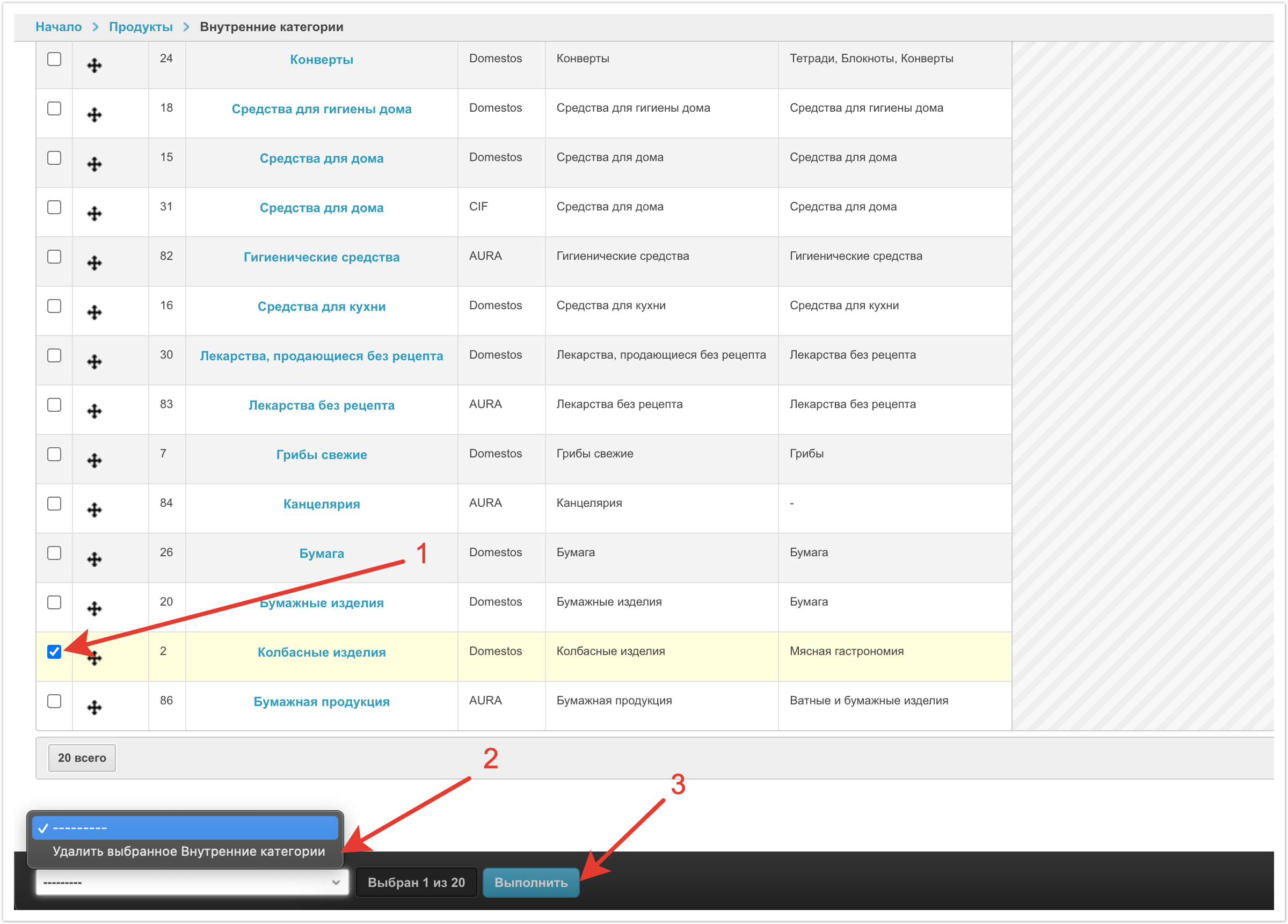Open the action dropdown at bottom
1288x924 pixels.
[x=191, y=882]
